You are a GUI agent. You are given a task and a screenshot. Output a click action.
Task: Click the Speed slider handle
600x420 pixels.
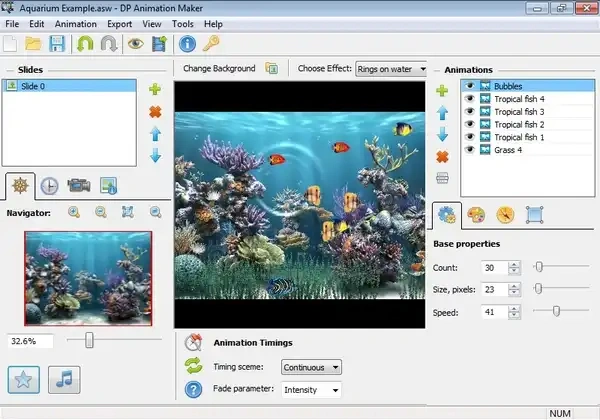pyautogui.click(x=556, y=311)
